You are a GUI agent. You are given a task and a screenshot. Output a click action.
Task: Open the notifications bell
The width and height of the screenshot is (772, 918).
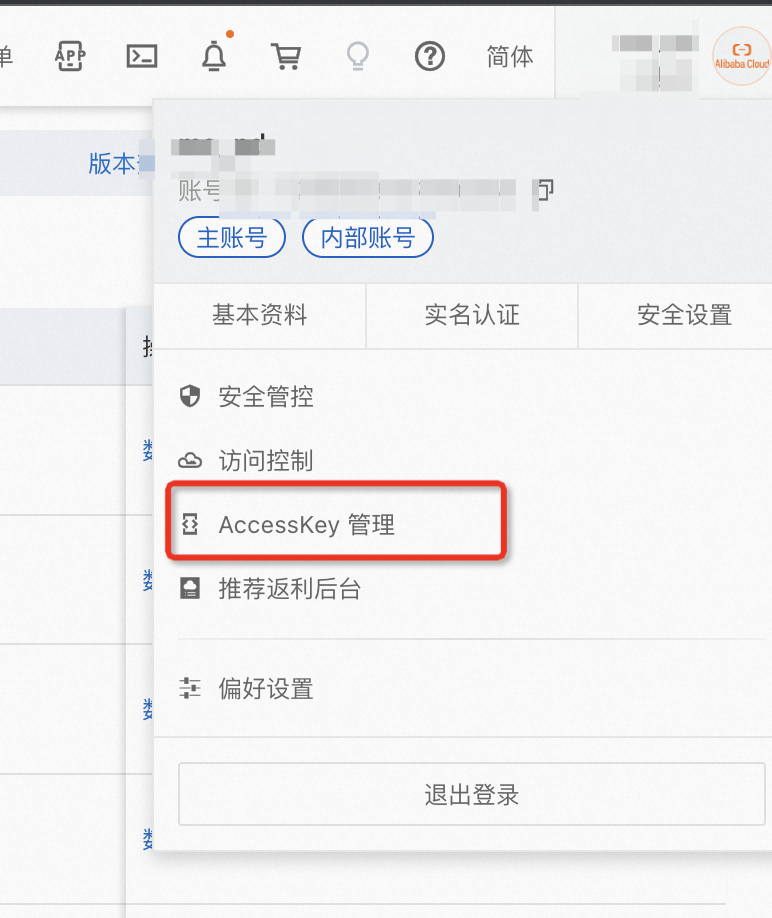(x=214, y=56)
